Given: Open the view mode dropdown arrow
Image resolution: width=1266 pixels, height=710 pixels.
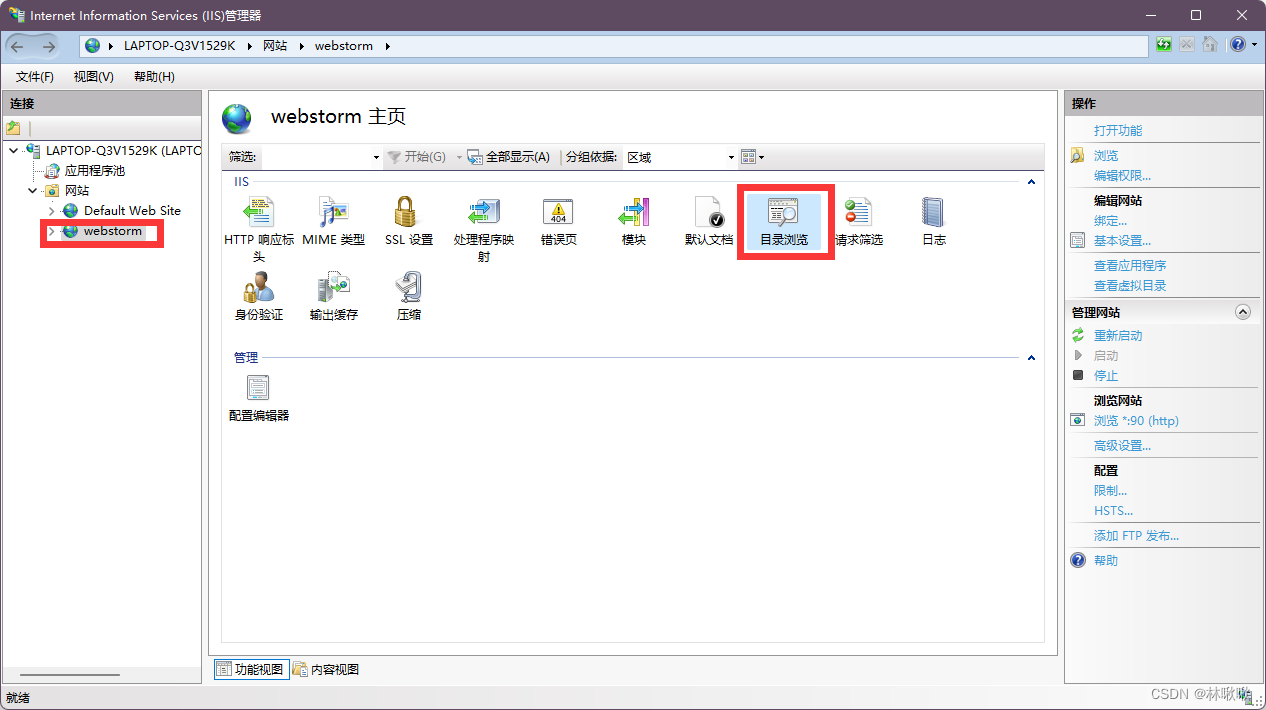Looking at the screenshot, I should (x=762, y=157).
